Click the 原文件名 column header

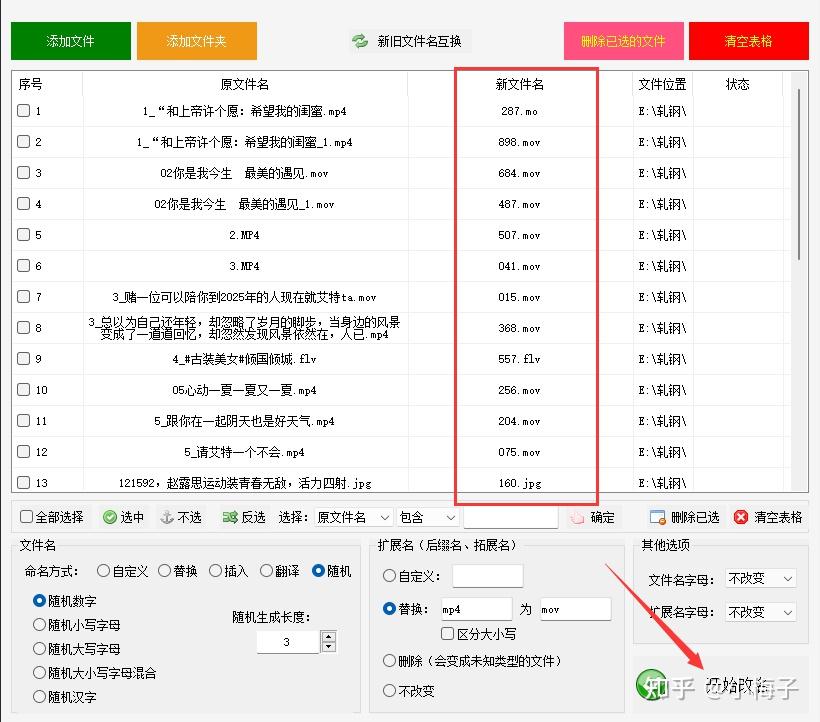[x=245, y=84]
